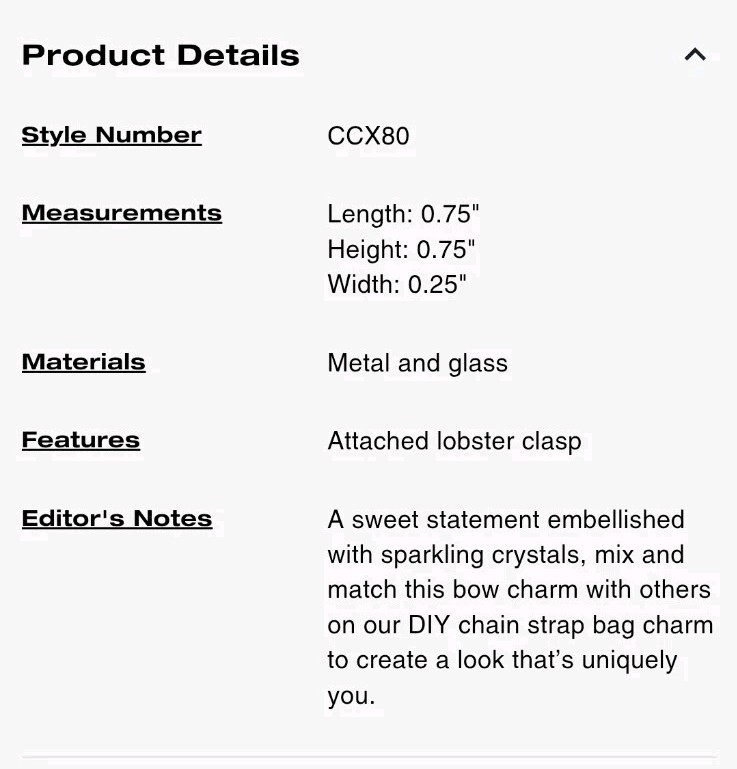Click the Height: 0.75" measurement
The image size is (737, 769).
401,249
